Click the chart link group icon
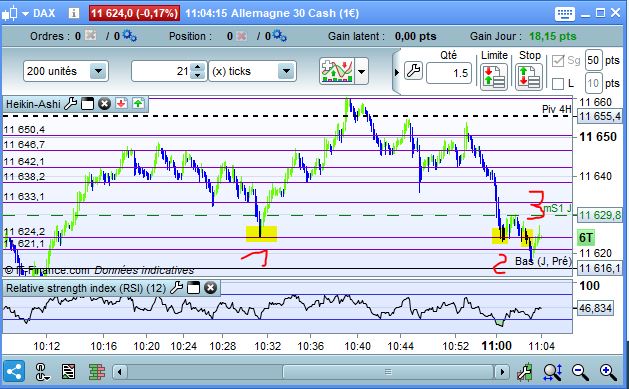Image resolution: width=629 pixels, height=389 pixels. click(x=42, y=372)
